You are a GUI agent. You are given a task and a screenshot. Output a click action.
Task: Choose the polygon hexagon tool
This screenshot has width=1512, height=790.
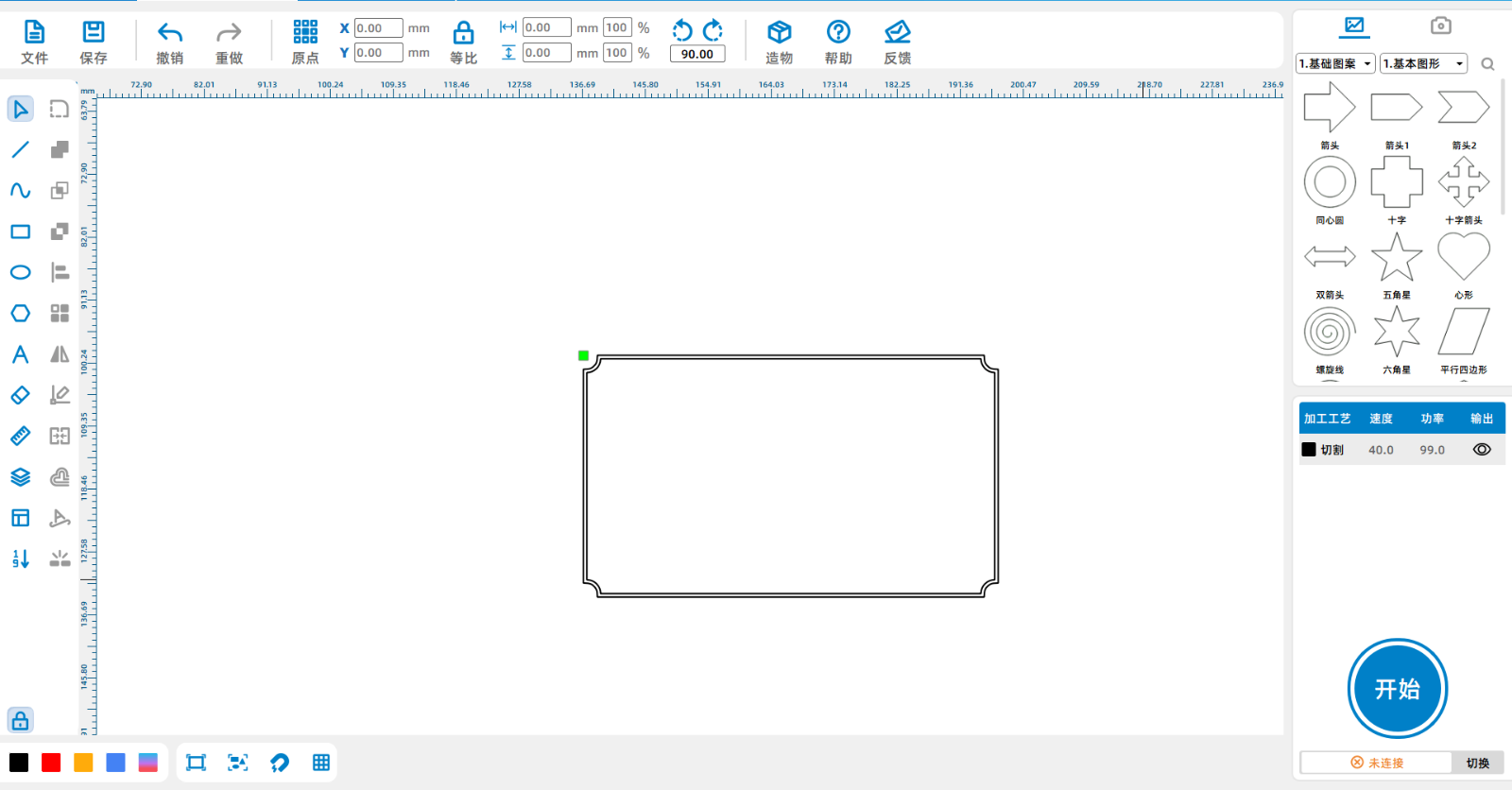(20, 314)
